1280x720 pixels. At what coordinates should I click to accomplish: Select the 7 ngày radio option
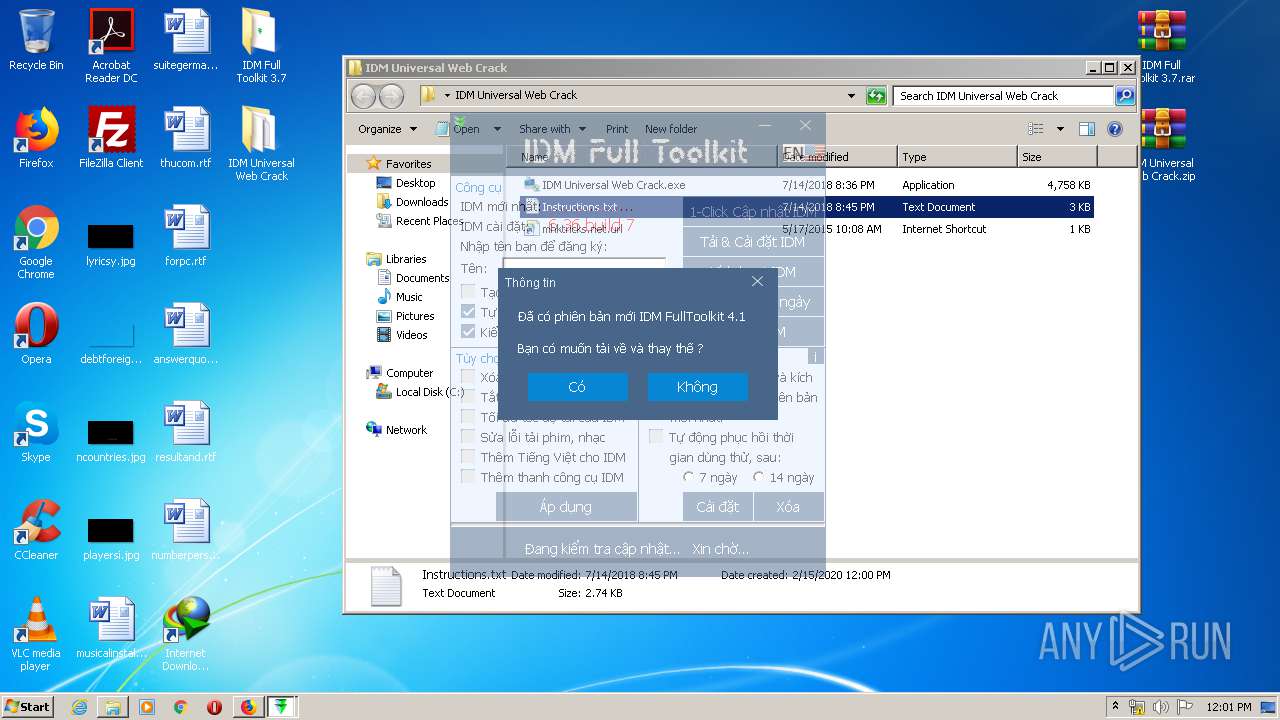tap(689, 478)
